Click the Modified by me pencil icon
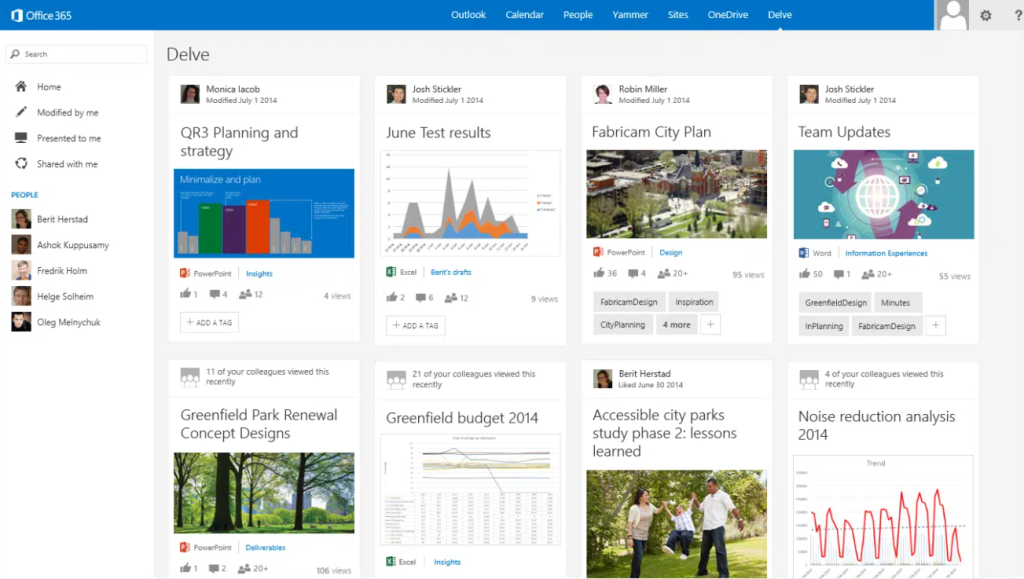 pos(20,113)
